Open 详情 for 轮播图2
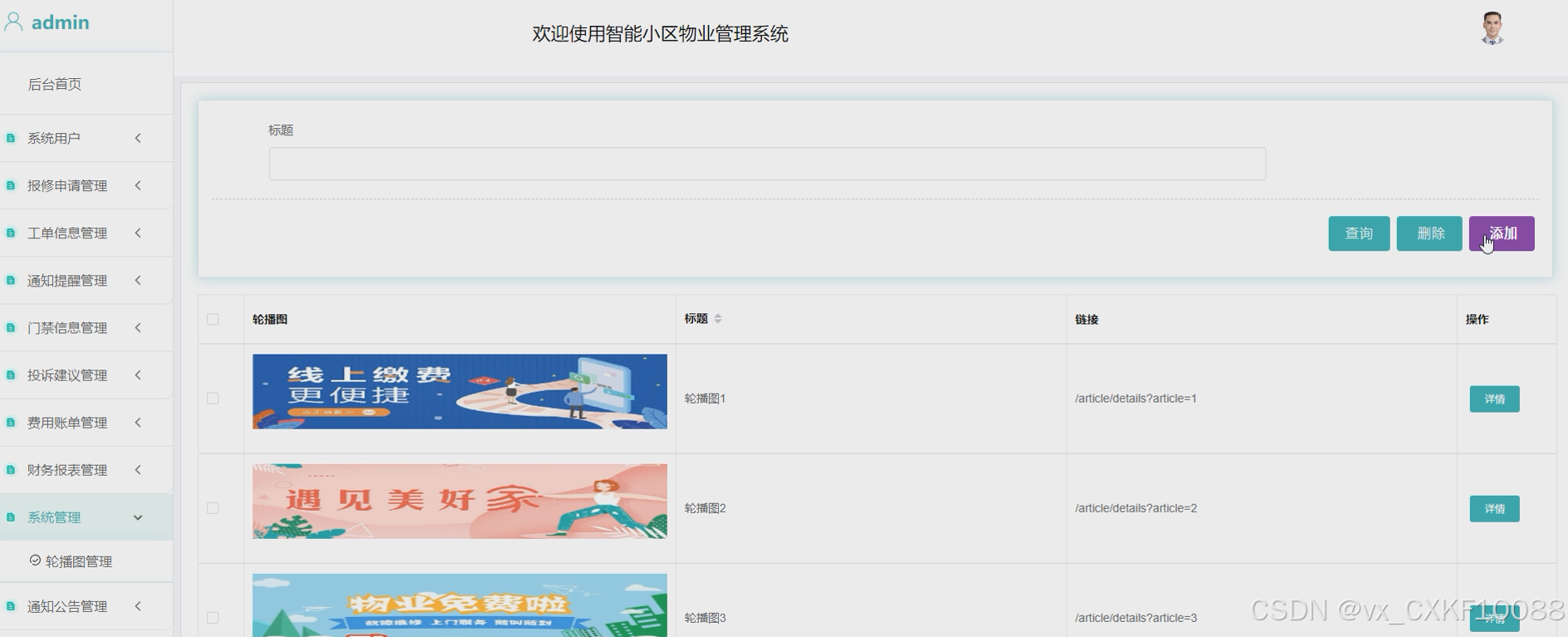Screen dimensions: 1568x637 1494,508
